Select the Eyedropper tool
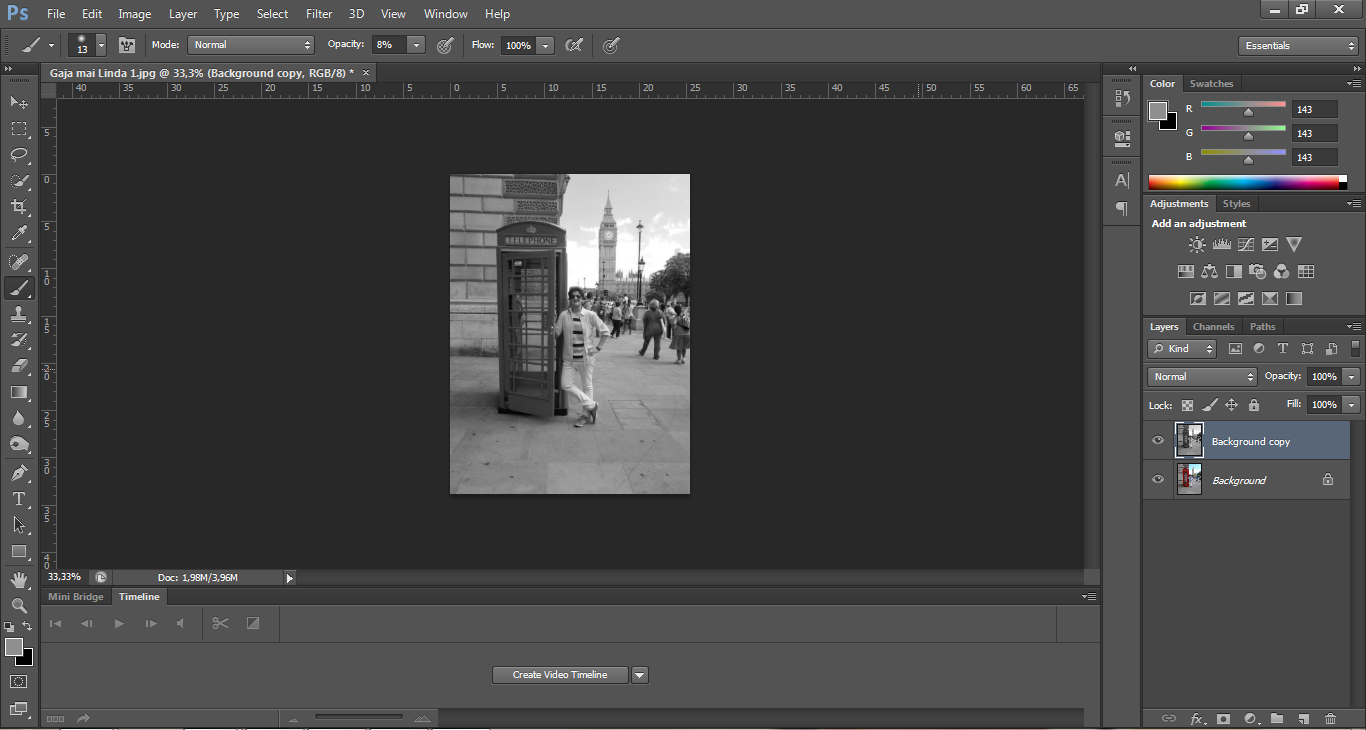Image resolution: width=1366 pixels, height=730 pixels. click(x=19, y=234)
